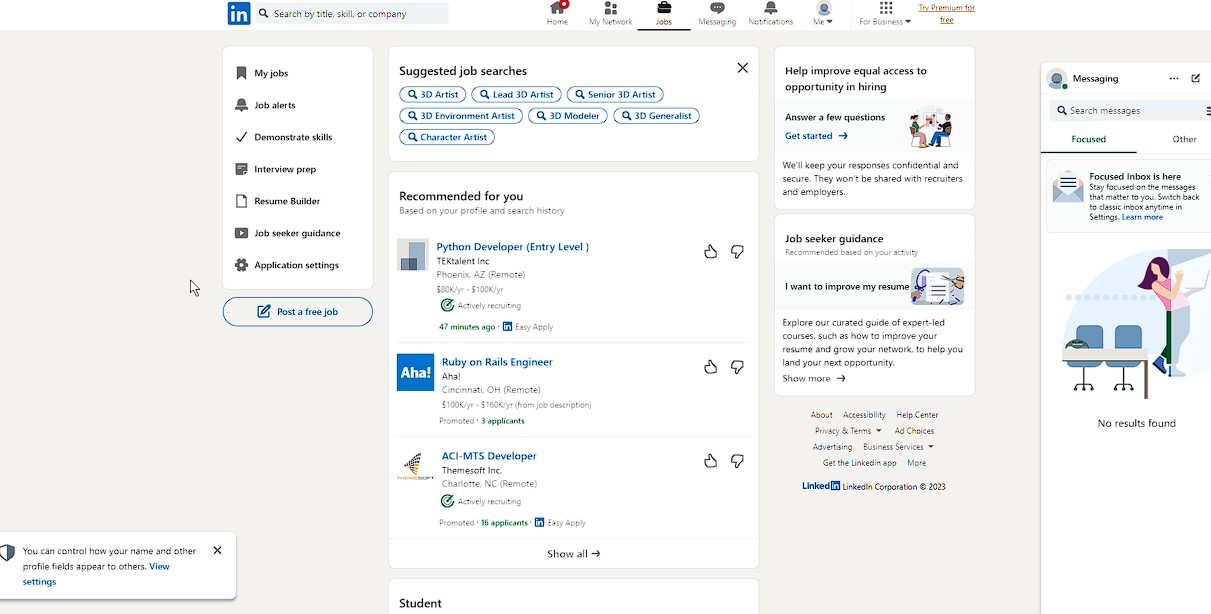
Task: Thumbs up the ACI-MTS Developer job
Action: point(710,461)
